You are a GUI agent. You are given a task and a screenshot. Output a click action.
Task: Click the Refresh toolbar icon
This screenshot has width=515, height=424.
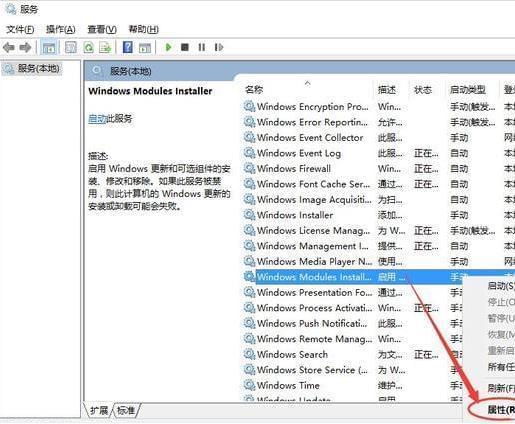[88, 47]
